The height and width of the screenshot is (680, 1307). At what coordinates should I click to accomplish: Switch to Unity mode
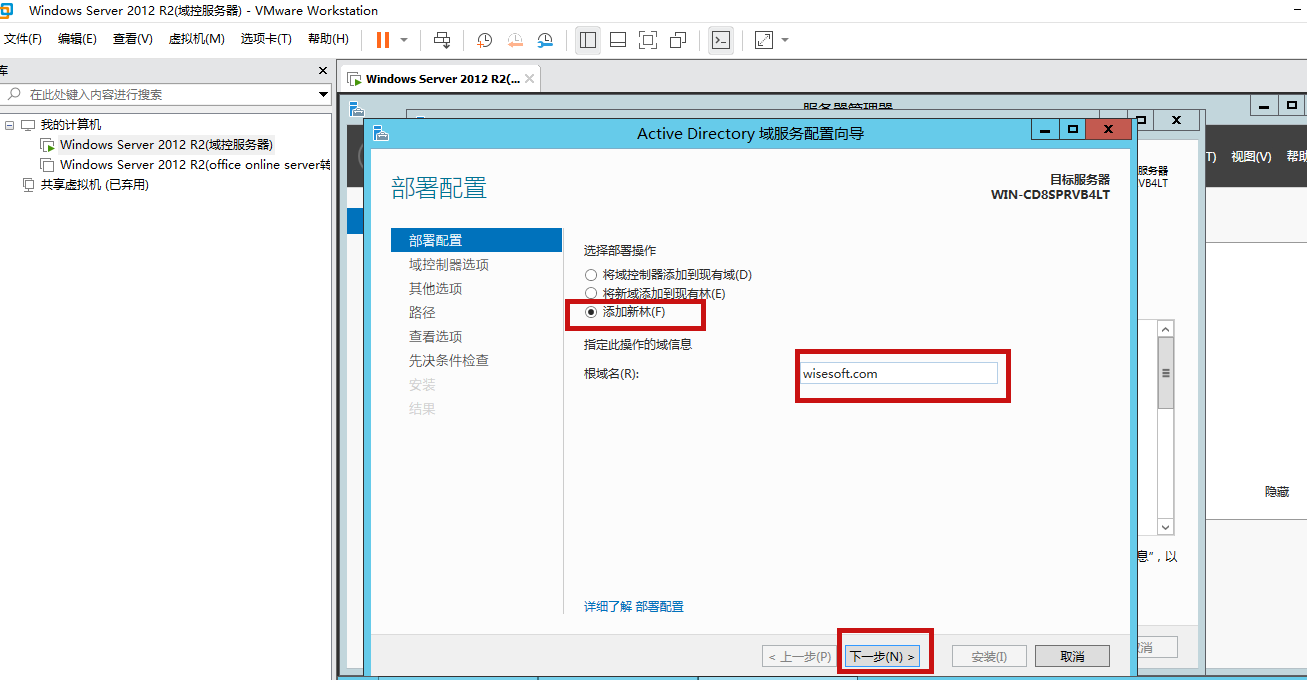pos(678,40)
